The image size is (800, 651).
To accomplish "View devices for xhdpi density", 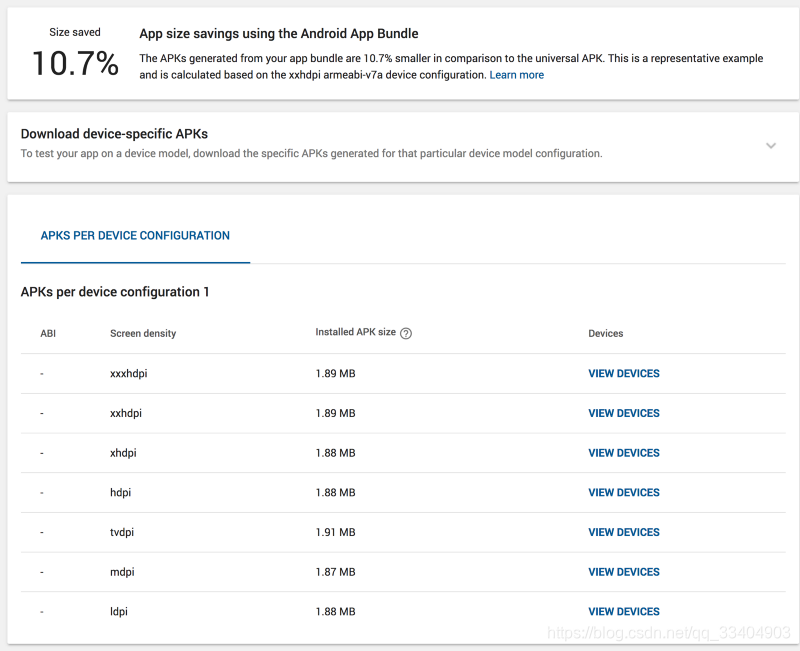I will (x=623, y=453).
